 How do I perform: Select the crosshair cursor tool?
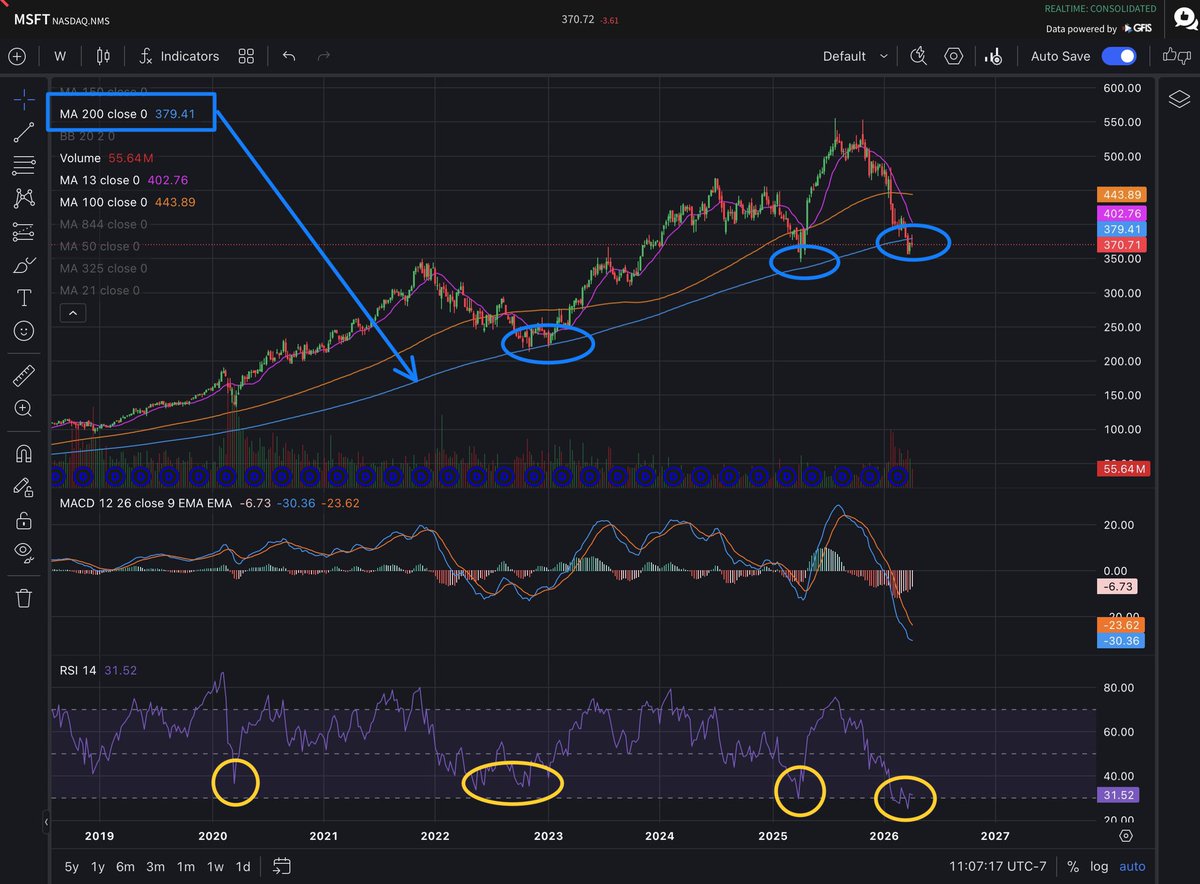coord(24,100)
